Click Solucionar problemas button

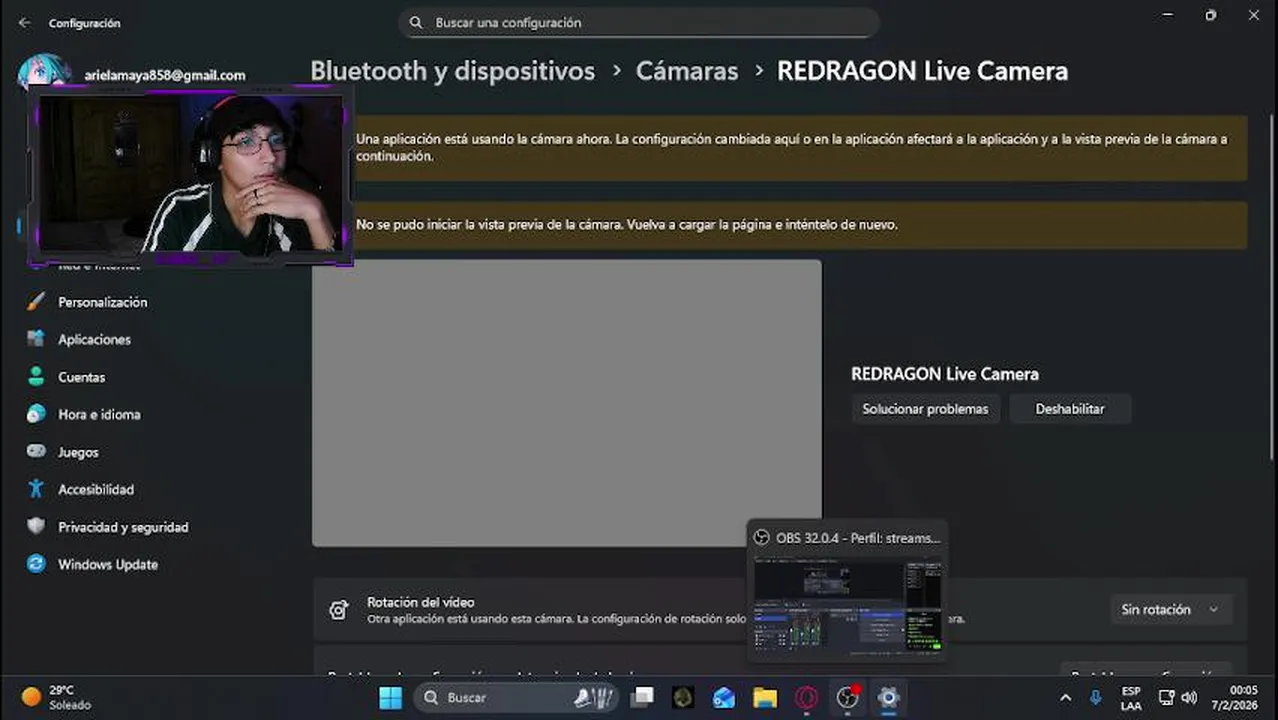(925, 409)
